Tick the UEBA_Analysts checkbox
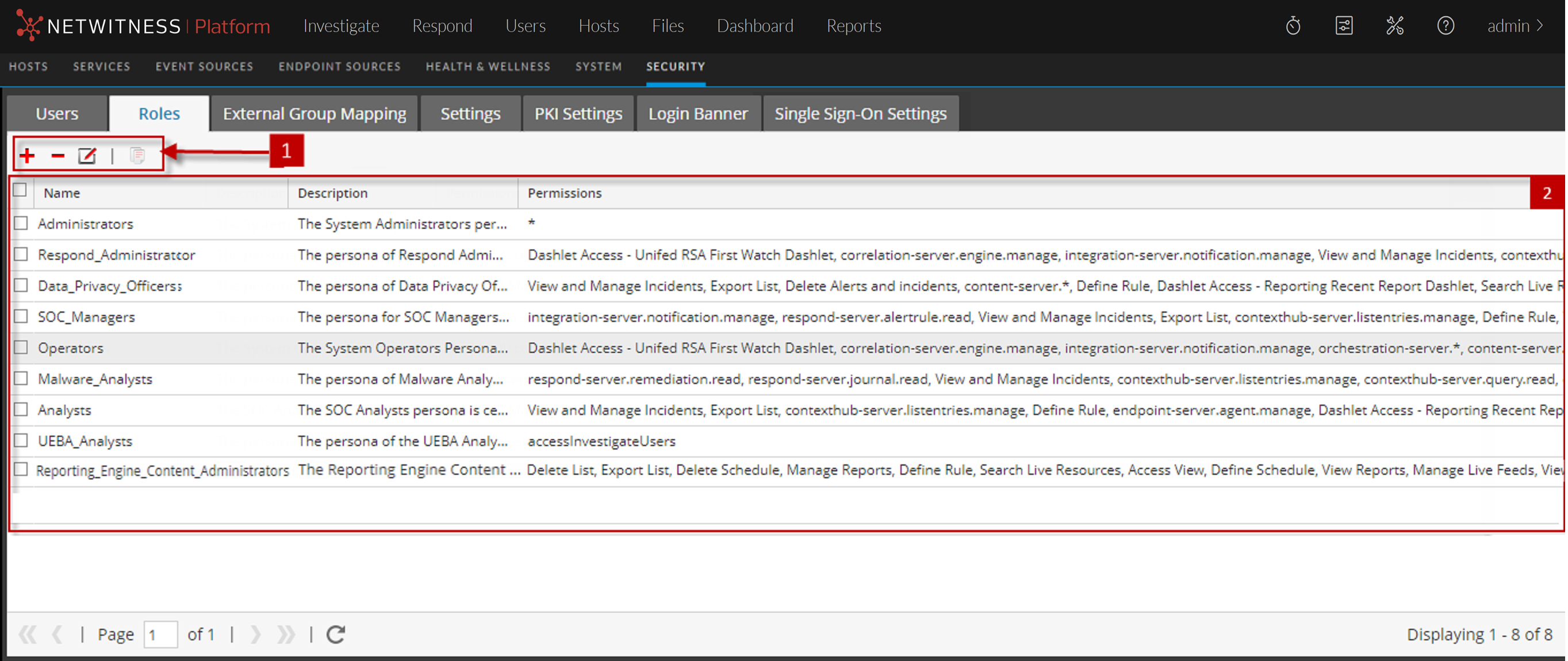 [21, 440]
